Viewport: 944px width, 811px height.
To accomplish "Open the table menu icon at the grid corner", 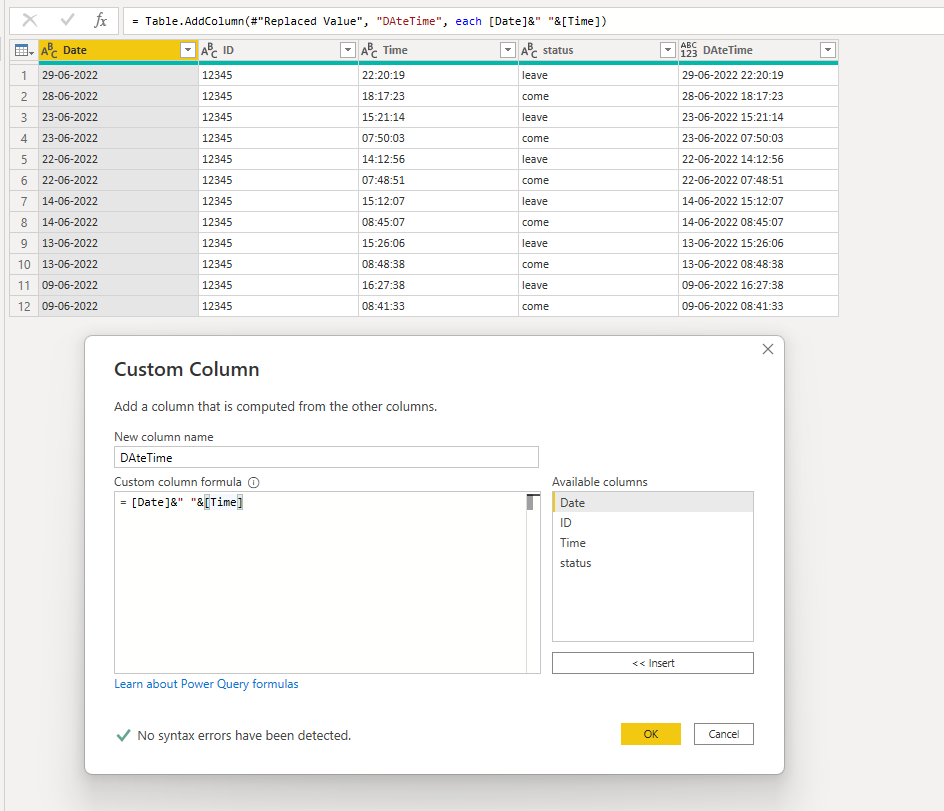I will (24, 51).
